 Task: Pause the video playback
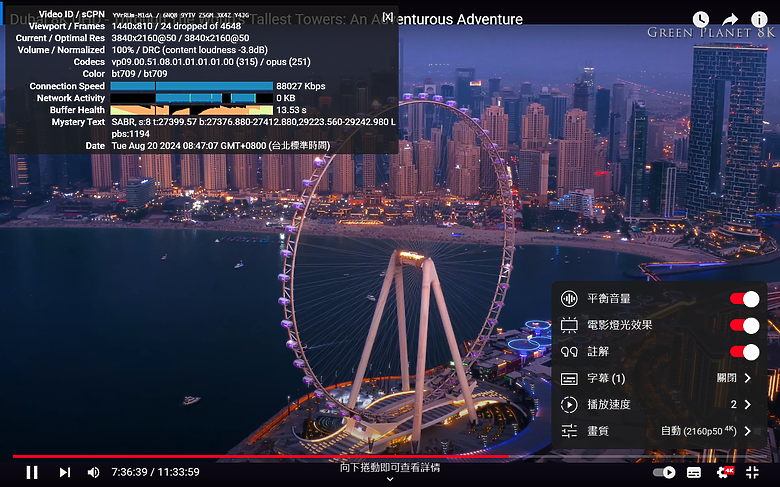pos(32,472)
